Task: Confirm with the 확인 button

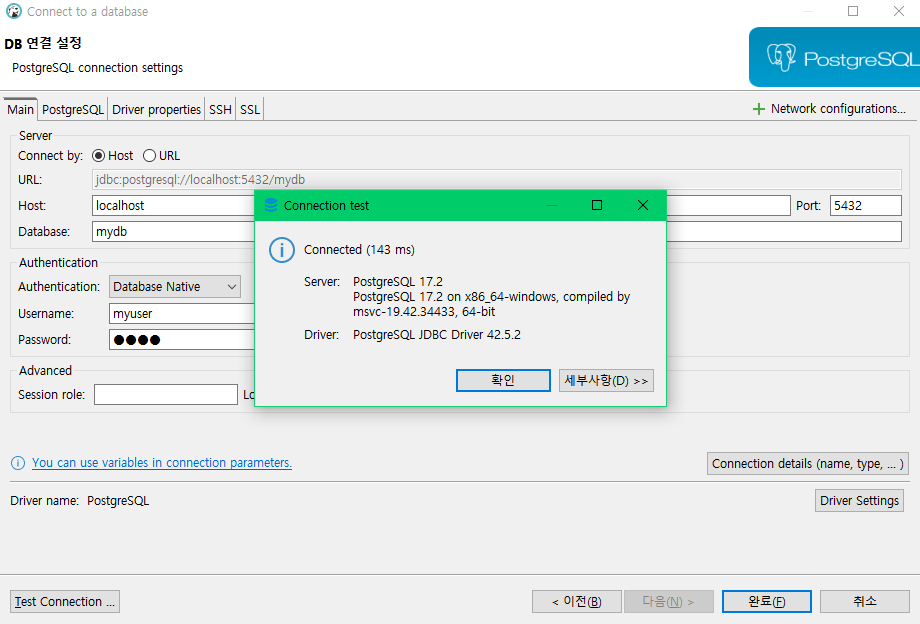Action: (503, 380)
